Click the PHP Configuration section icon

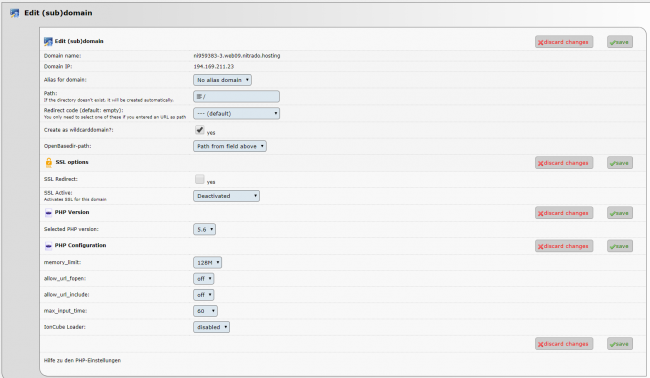pyautogui.click(x=49, y=246)
